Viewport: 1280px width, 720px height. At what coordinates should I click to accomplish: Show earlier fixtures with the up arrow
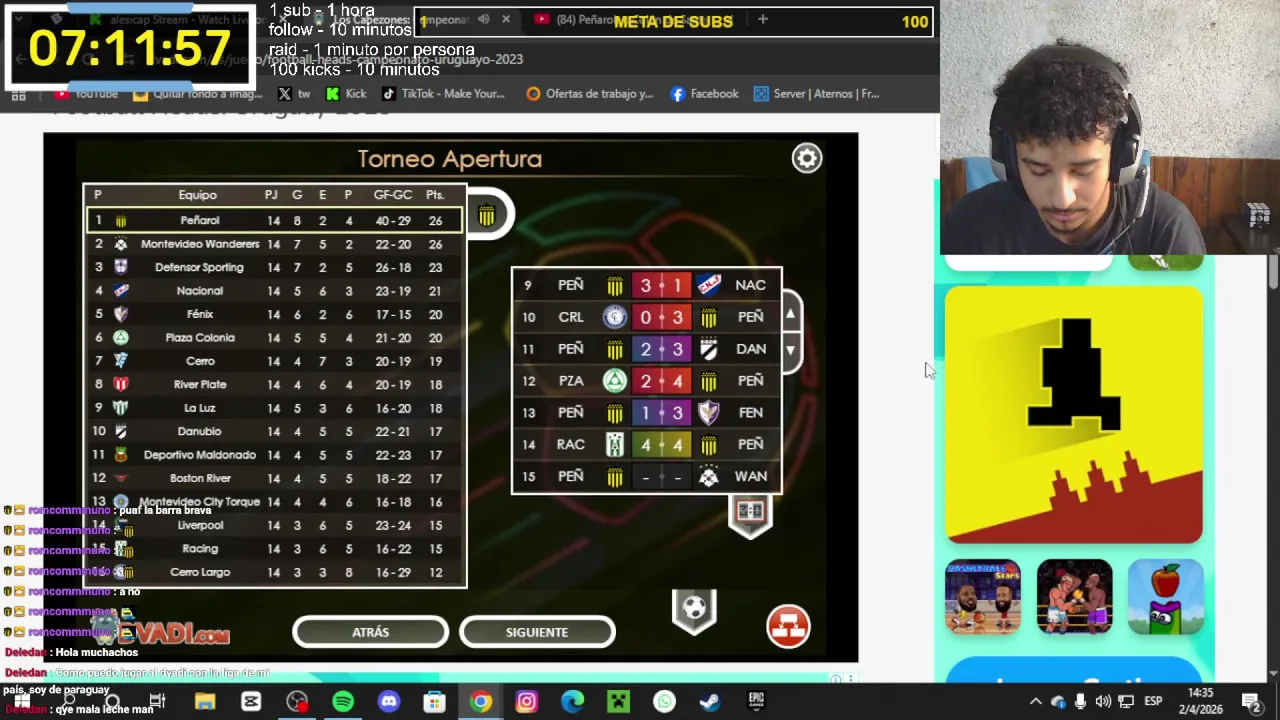coord(790,315)
